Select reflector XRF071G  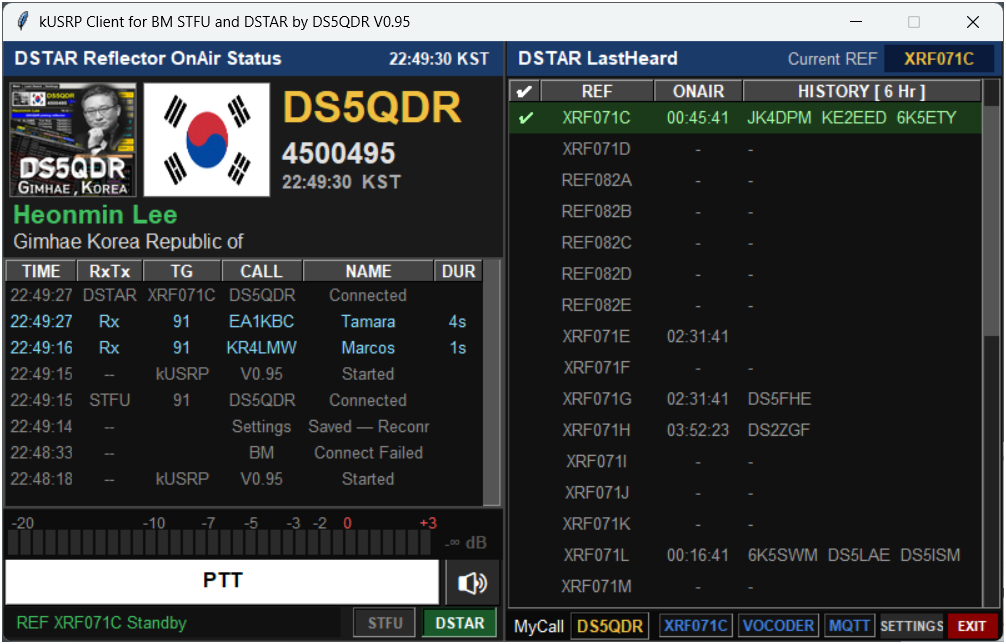(746, 399)
